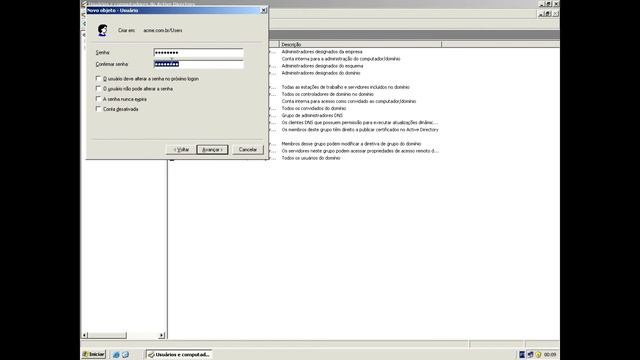Close the Novo objeto - Usuário dialog
The image size is (640, 360).
tap(264, 10)
